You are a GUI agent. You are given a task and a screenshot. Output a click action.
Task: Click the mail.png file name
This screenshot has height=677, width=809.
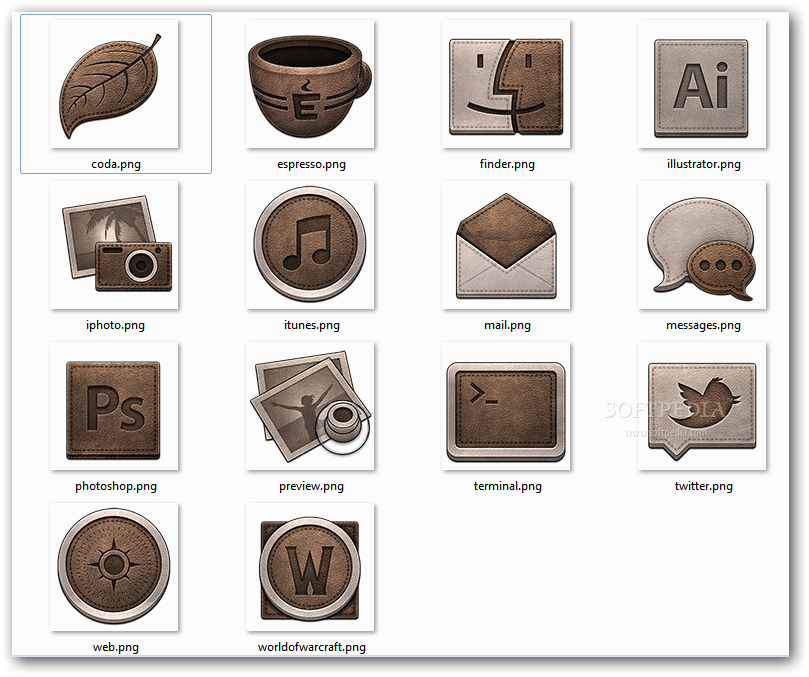[x=507, y=326]
